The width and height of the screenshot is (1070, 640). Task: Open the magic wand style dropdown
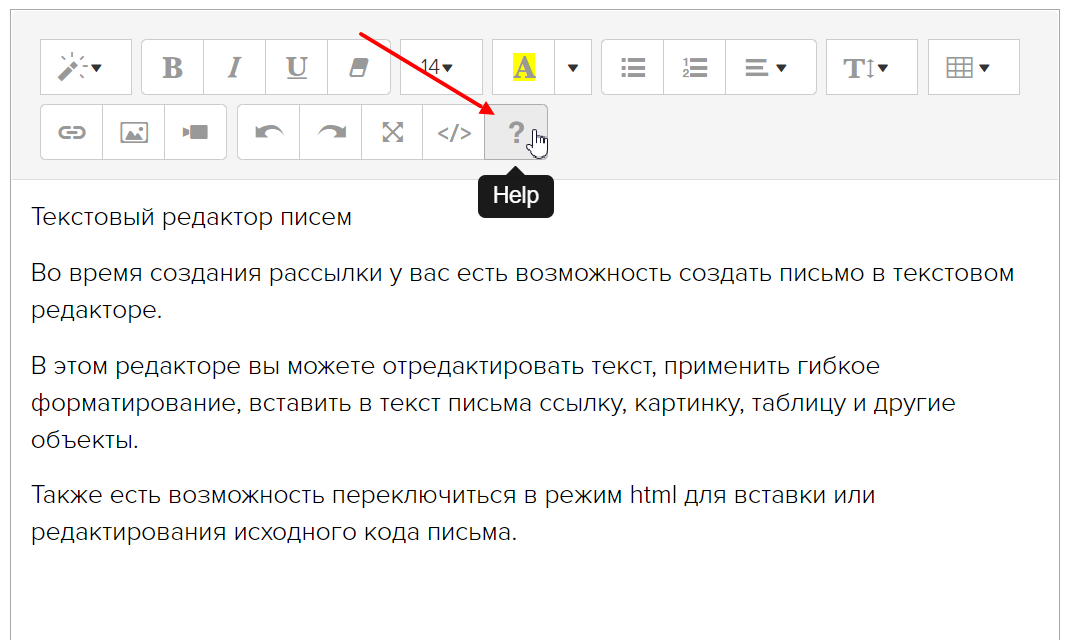tap(85, 67)
